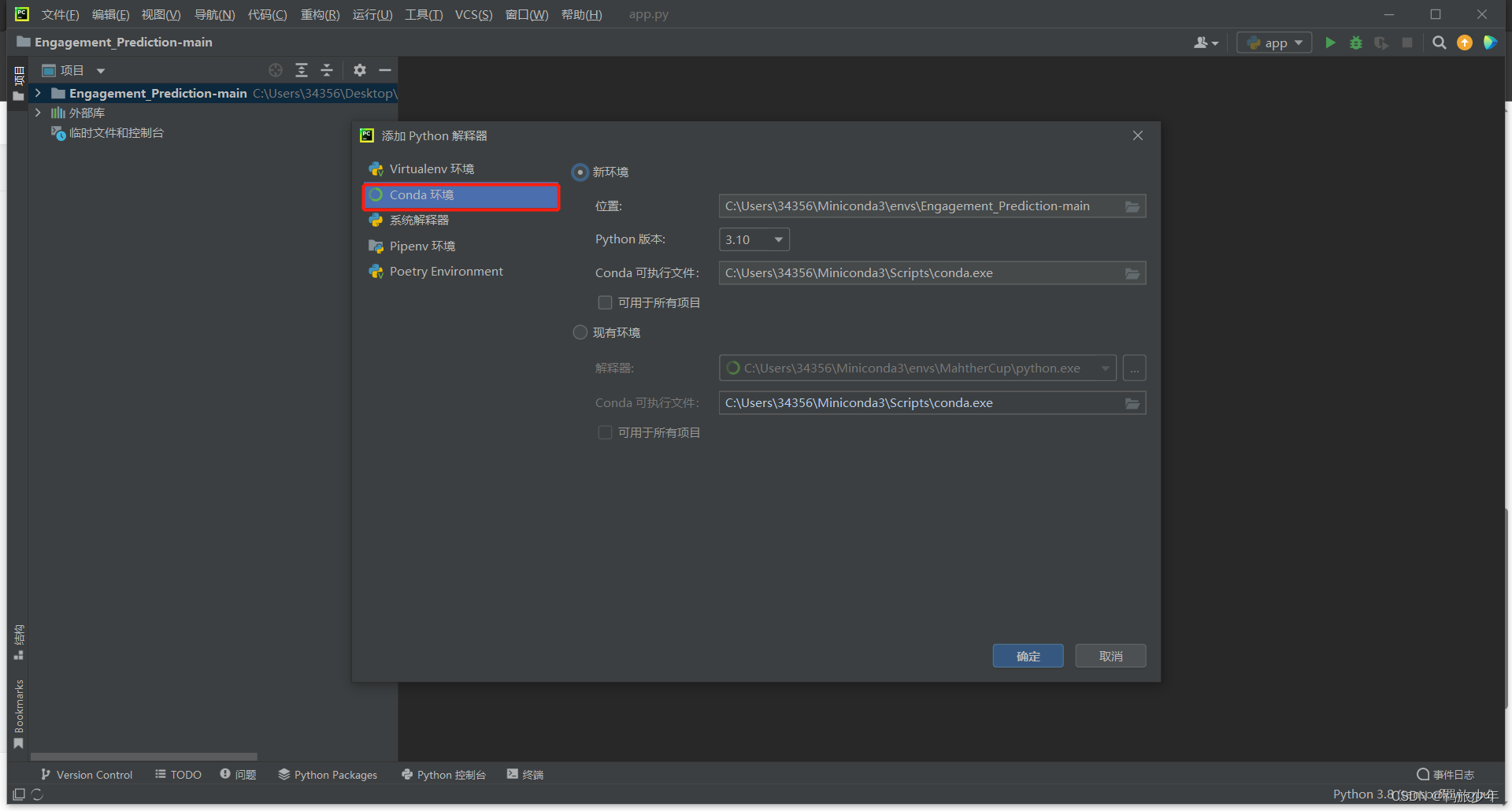Click the project panel horizontal scrollbar
Screen dimensions: 1512x811
point(144,756)
